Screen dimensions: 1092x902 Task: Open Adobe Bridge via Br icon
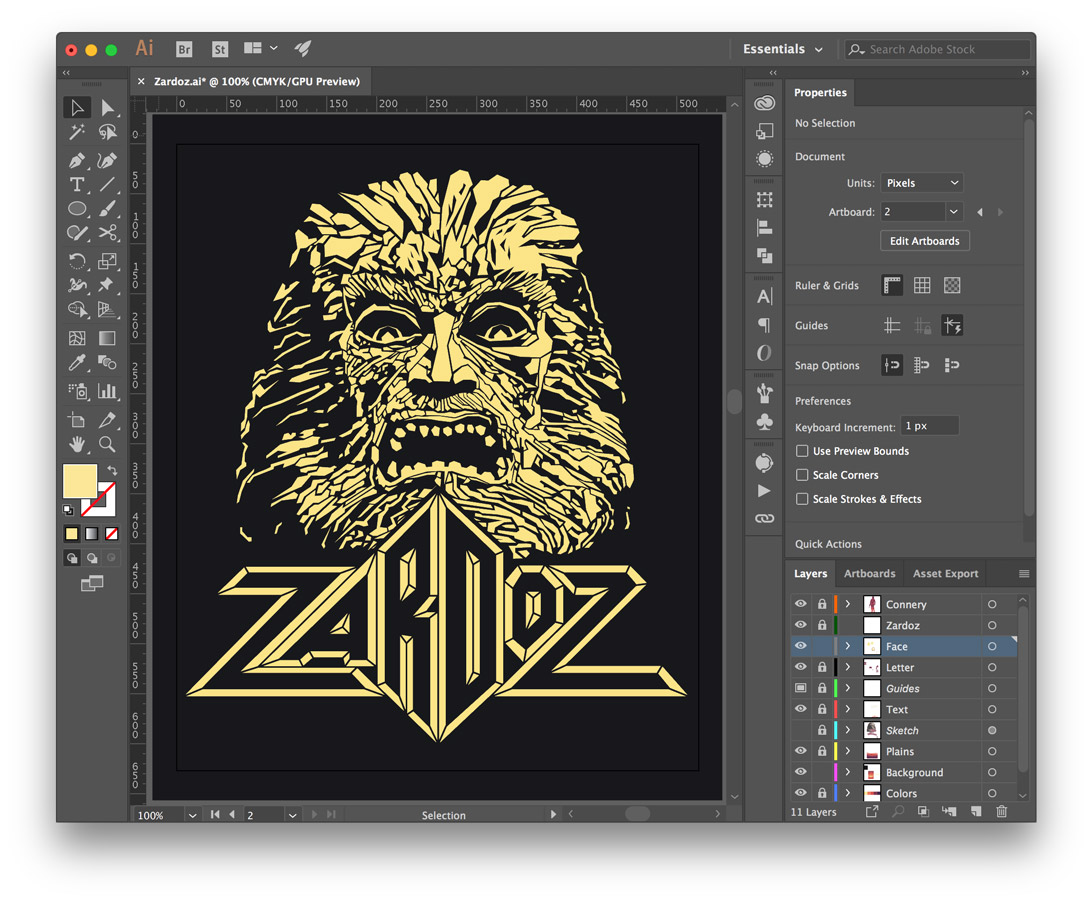tap(184, 49)
